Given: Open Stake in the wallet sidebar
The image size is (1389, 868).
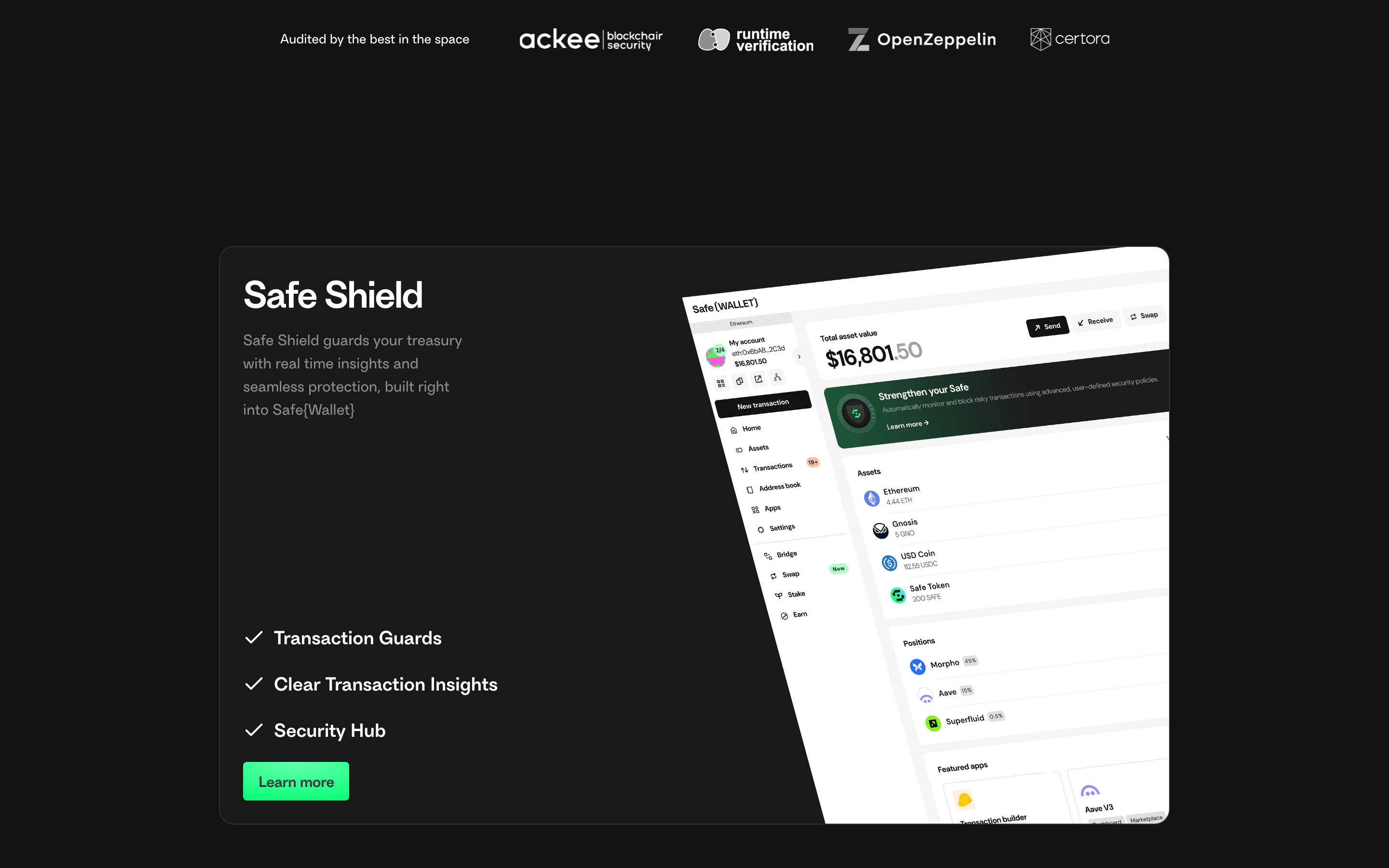Looking at the screenshot, I should (x=790, y=595).
